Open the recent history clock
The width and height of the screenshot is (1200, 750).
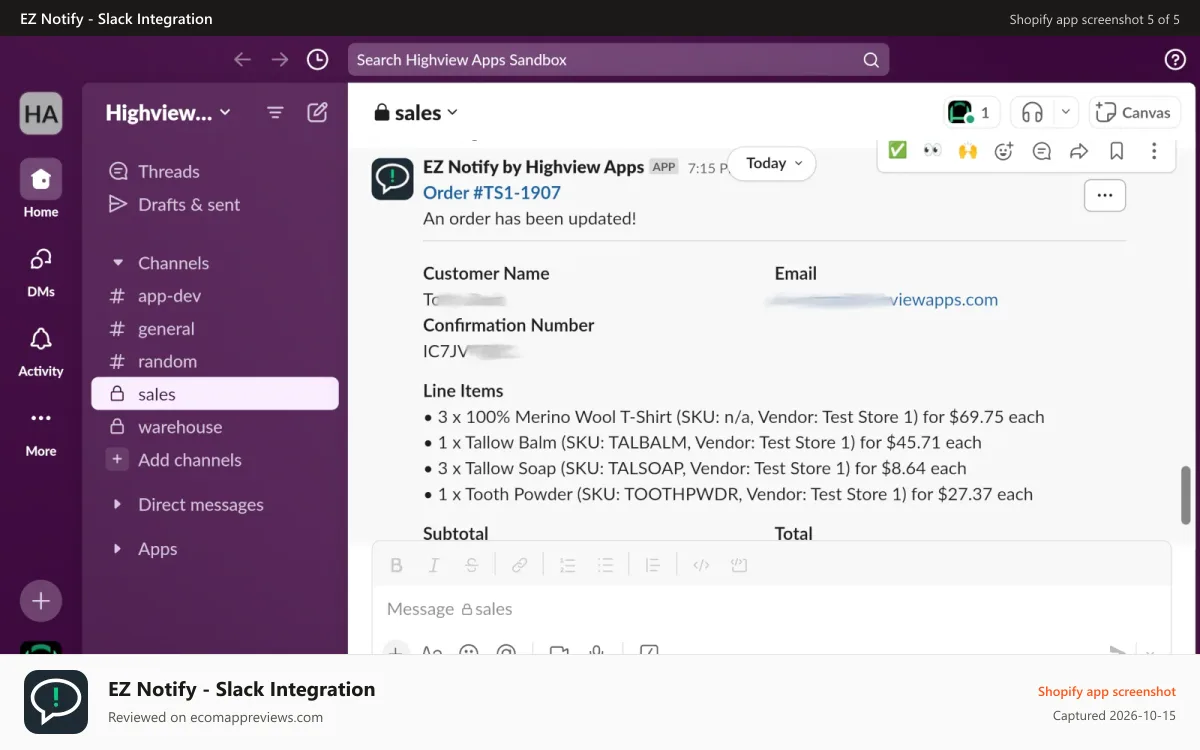click(317, 60)
